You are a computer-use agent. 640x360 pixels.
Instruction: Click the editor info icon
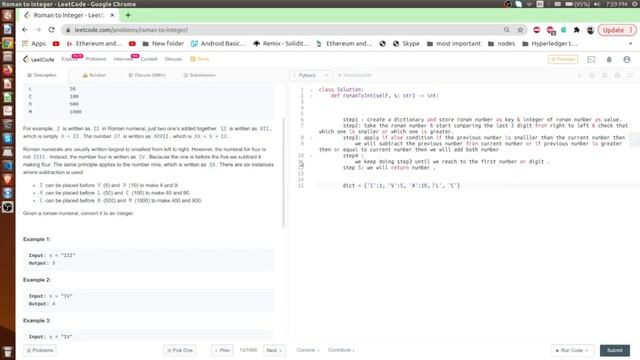(580, 76)
